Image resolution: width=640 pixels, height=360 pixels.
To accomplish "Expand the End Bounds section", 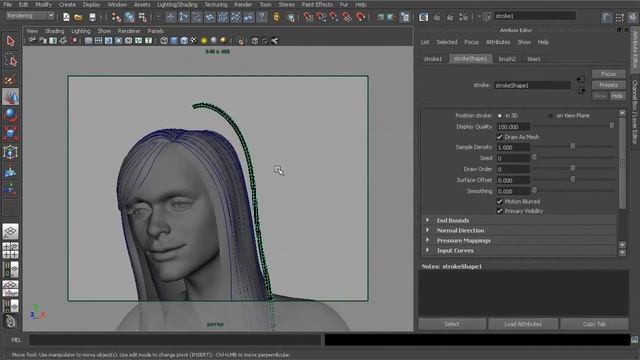I will [428, 220].
